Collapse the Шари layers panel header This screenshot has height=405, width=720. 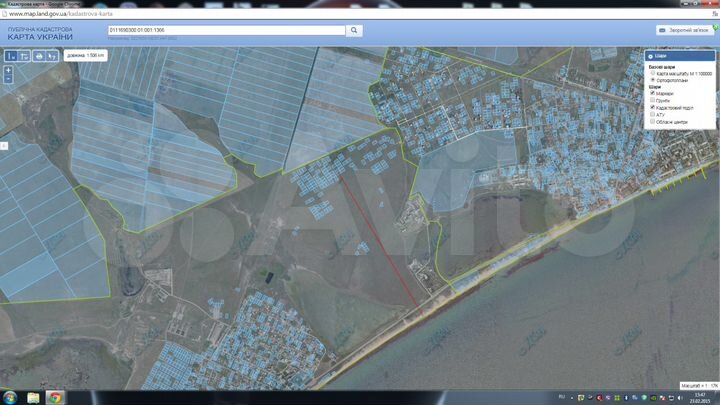(x=680, y=56)
